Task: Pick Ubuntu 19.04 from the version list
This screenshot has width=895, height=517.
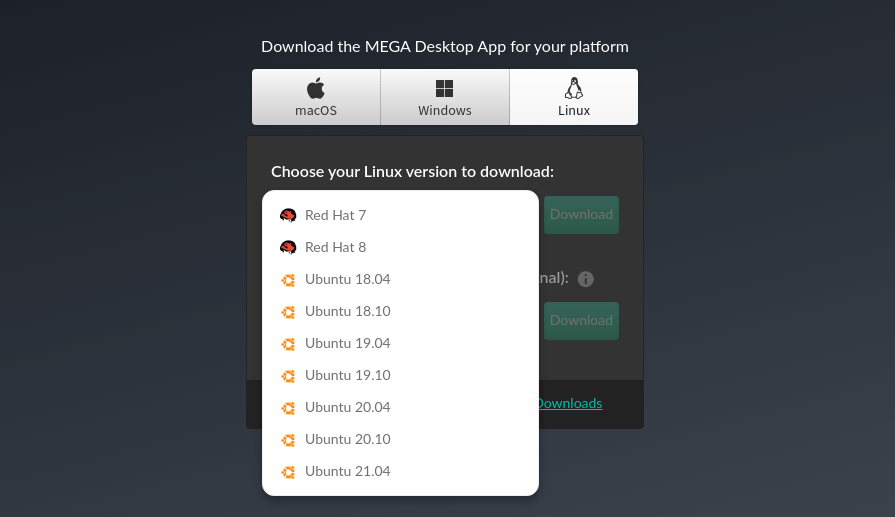Action: 347,343
